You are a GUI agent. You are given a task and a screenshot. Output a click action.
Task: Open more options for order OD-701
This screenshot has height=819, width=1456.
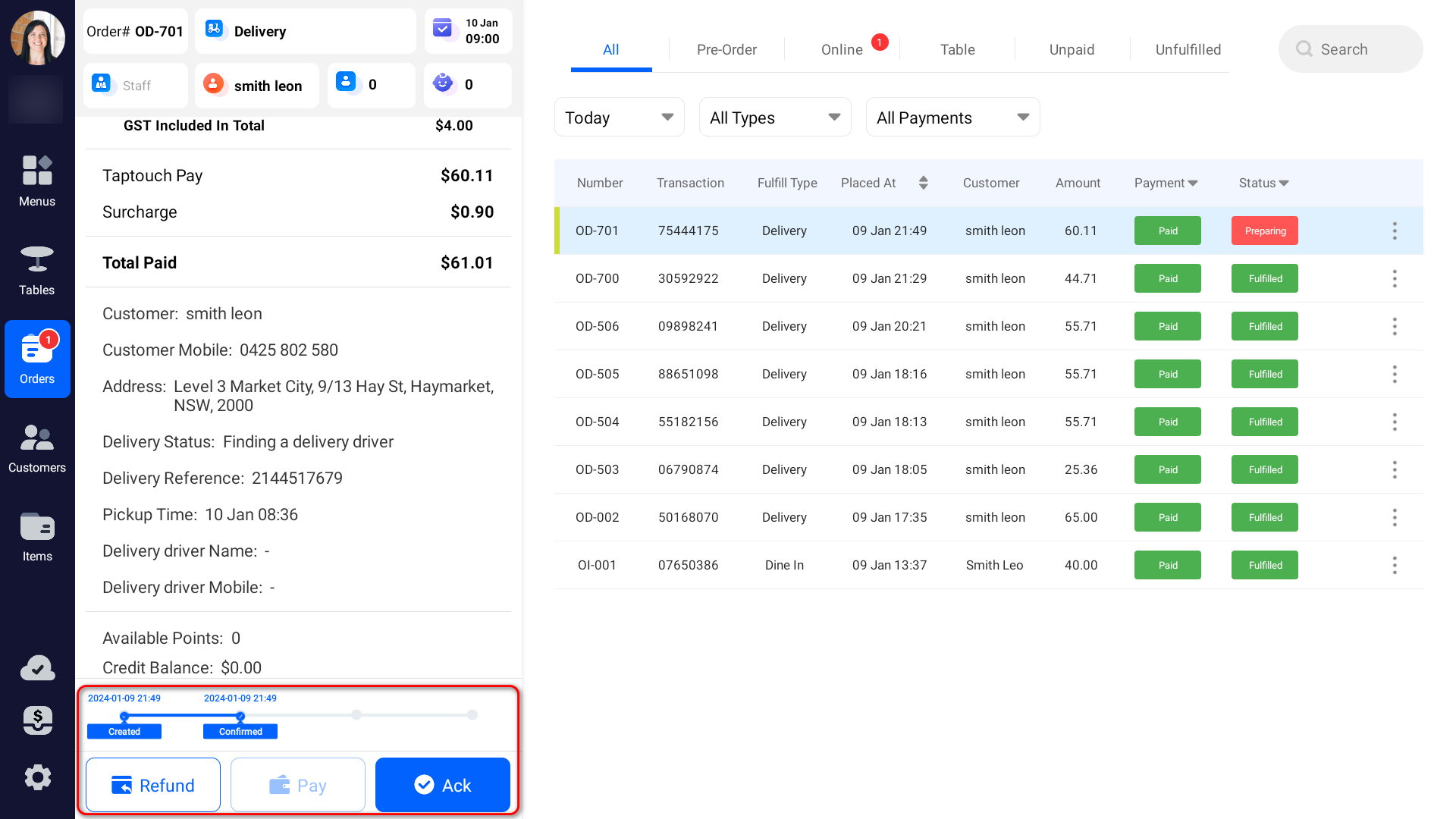click(1395, 231)
